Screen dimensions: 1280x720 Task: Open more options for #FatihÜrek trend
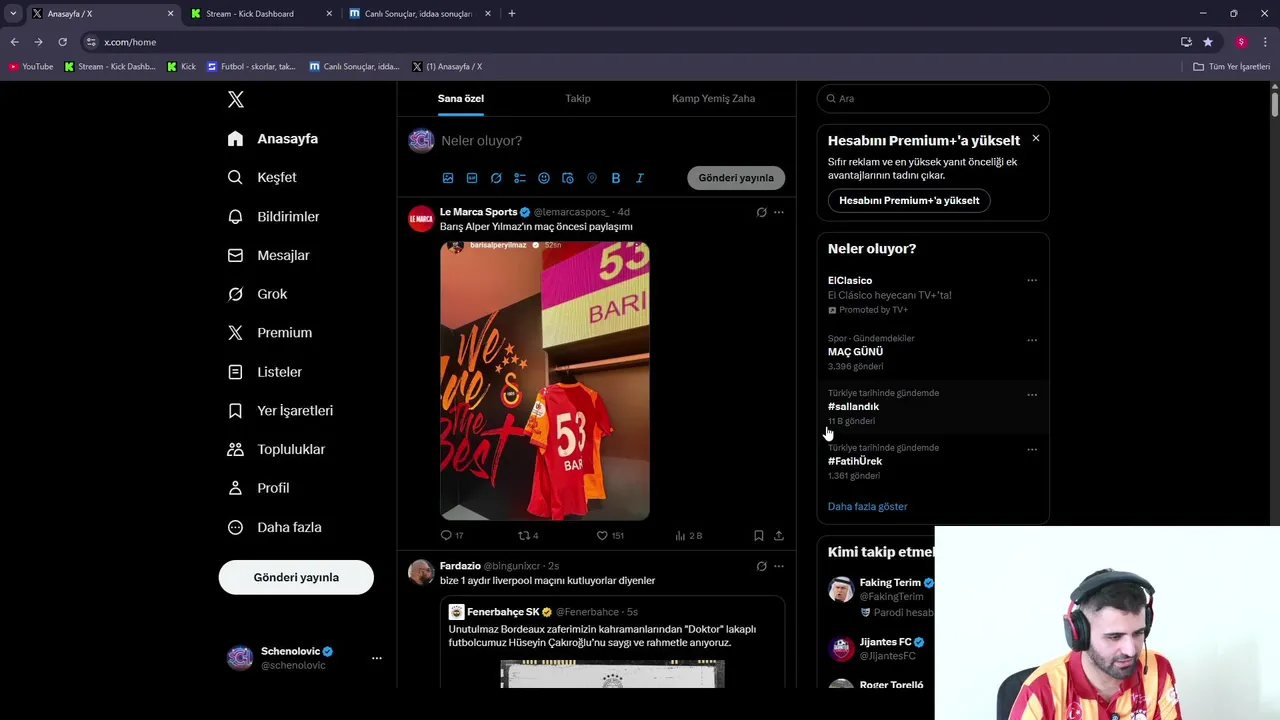click(x=1032, y=450)
